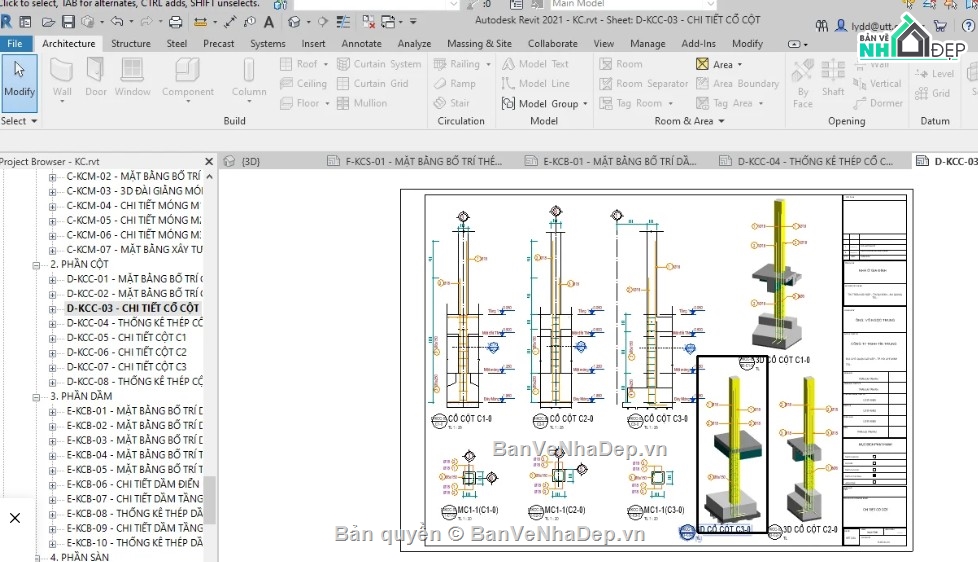Open the Massing & Site ribbon tab
The height and width of the screenshot is (562, 978).
coord(479,44)
